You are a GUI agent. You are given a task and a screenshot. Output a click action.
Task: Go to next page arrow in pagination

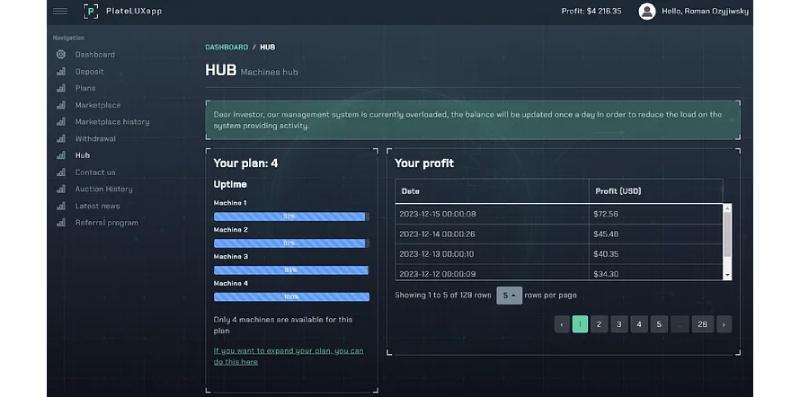click(x=724, y=324)
